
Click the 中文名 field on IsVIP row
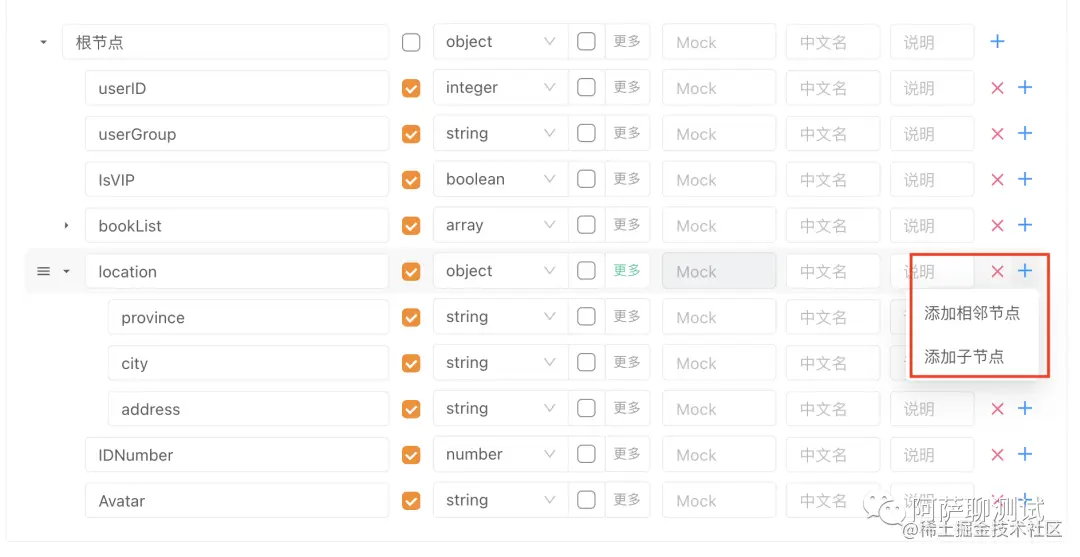[x=833, y=180]
